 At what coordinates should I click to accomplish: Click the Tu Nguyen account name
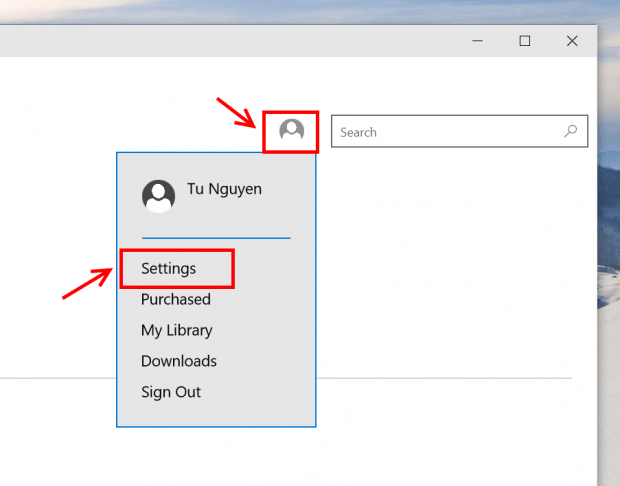tap(224, 189)
